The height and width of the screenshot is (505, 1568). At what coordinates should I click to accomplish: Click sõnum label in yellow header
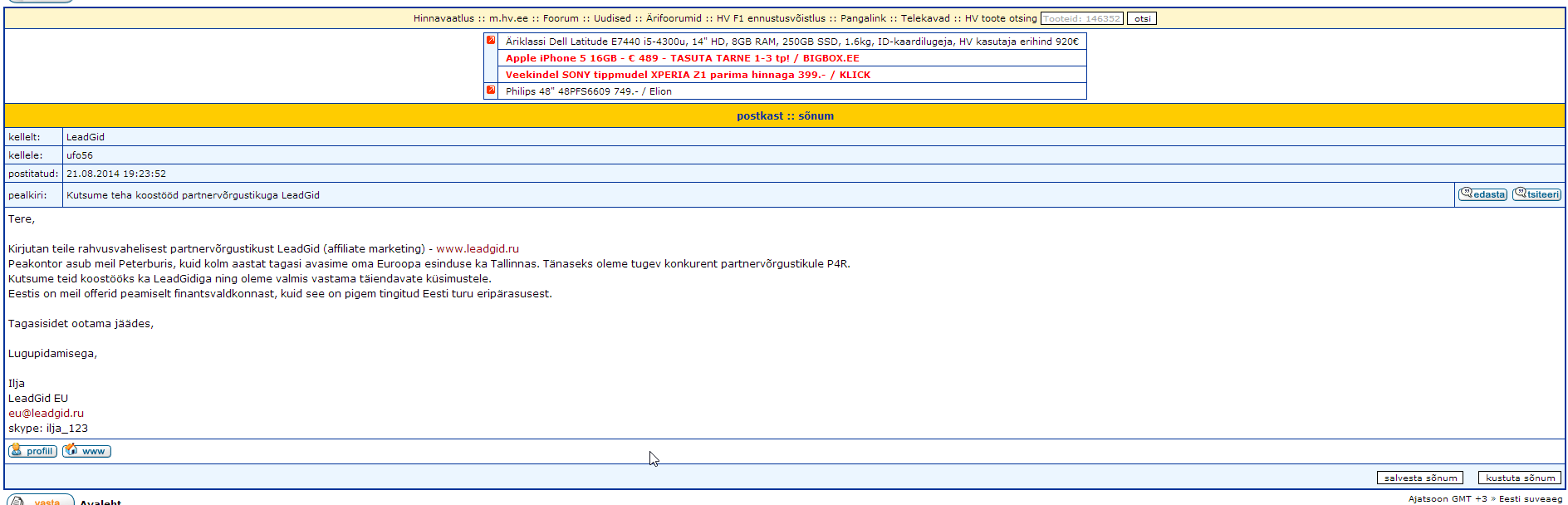coord(816,115)
